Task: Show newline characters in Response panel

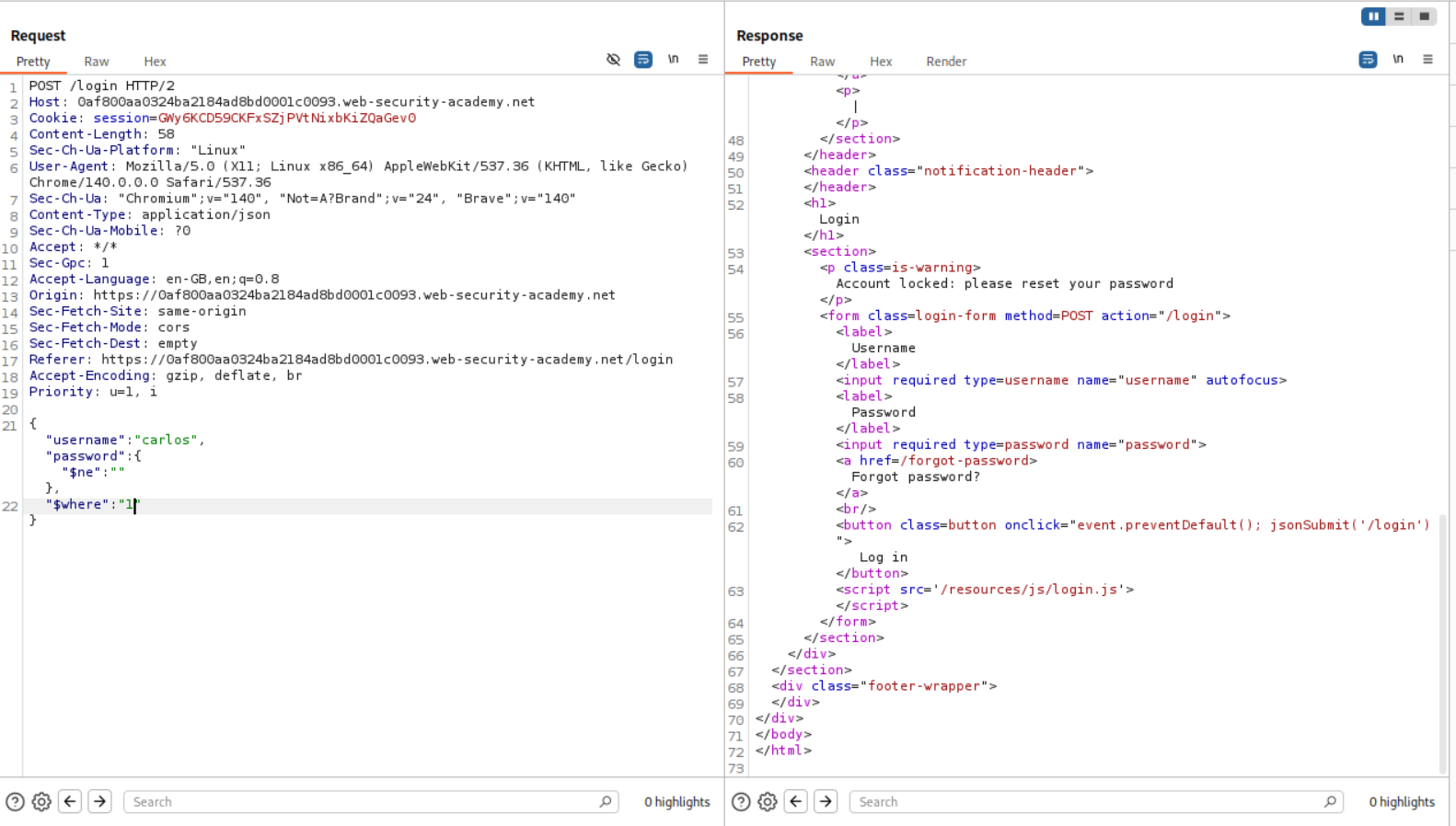Action: click(x=1398, y=60)
